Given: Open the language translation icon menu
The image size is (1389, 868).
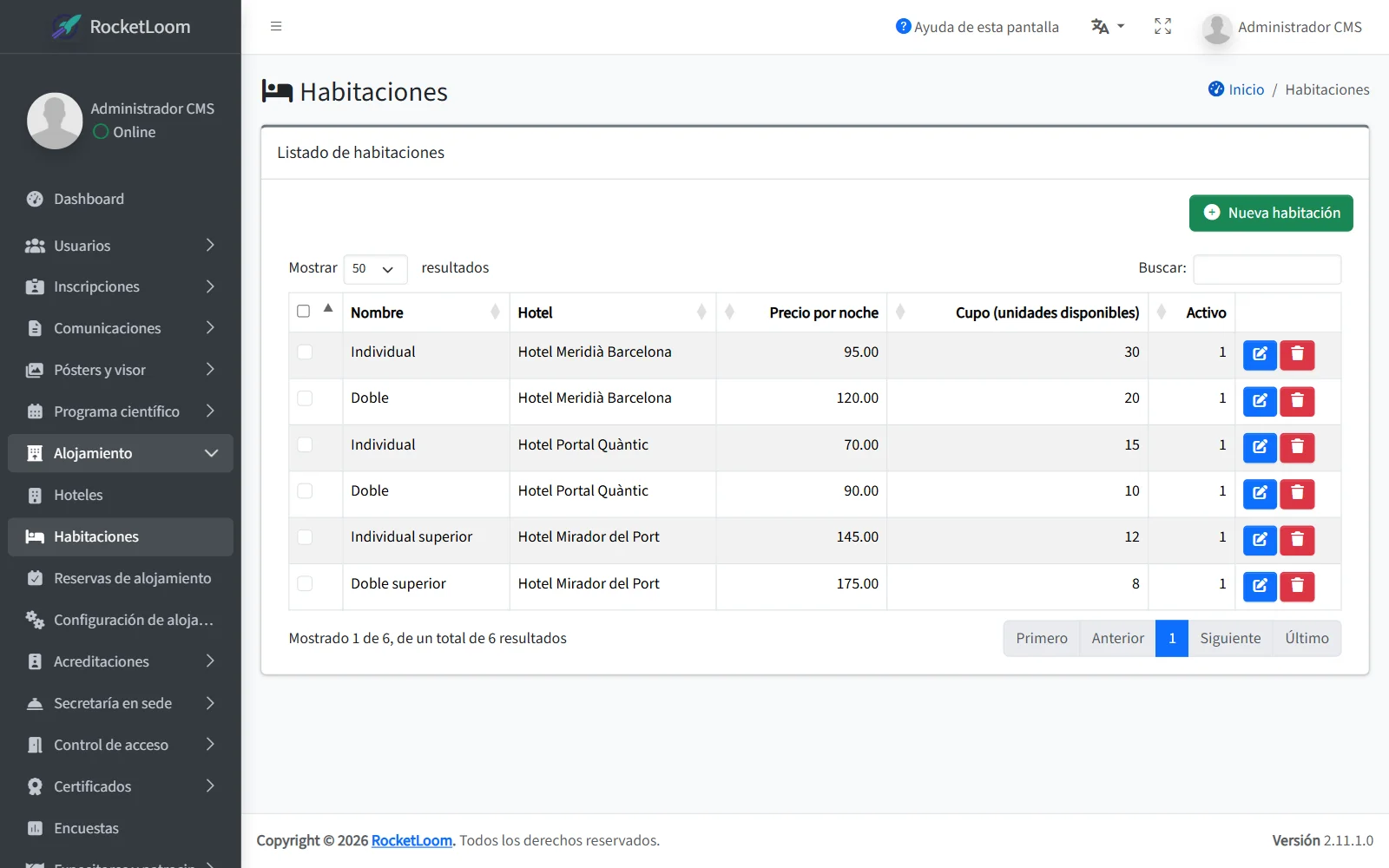Looking at the screenshot, I should tap(1107, 27).
